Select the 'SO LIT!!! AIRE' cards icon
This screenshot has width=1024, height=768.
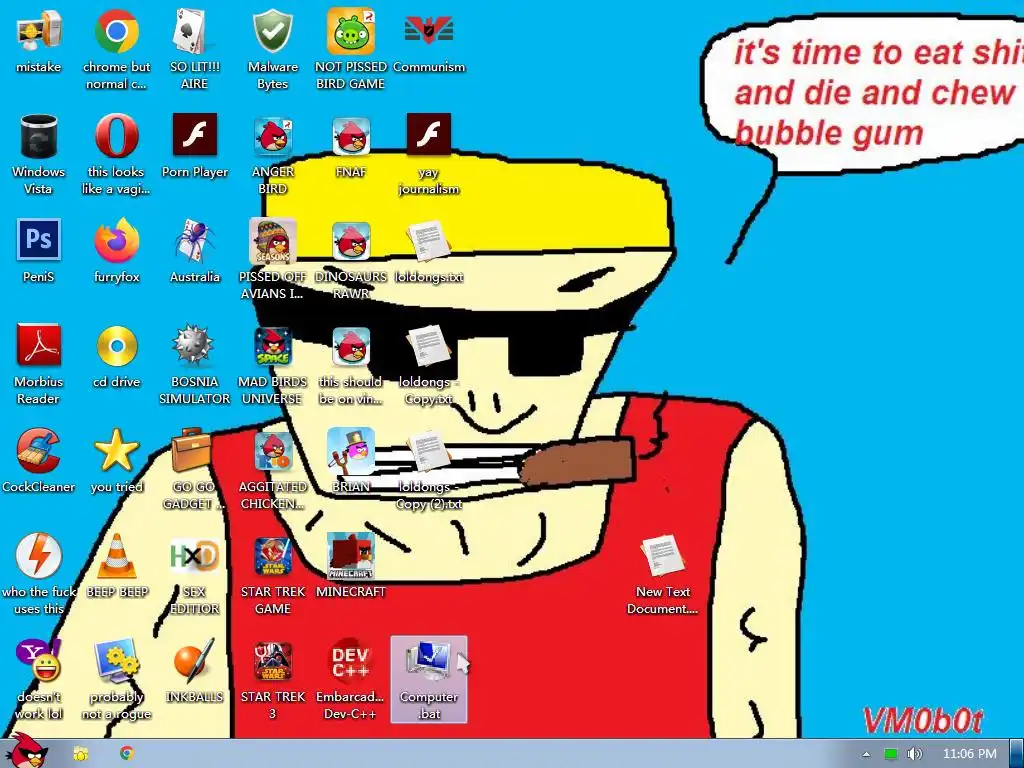[x=195, y=49]
